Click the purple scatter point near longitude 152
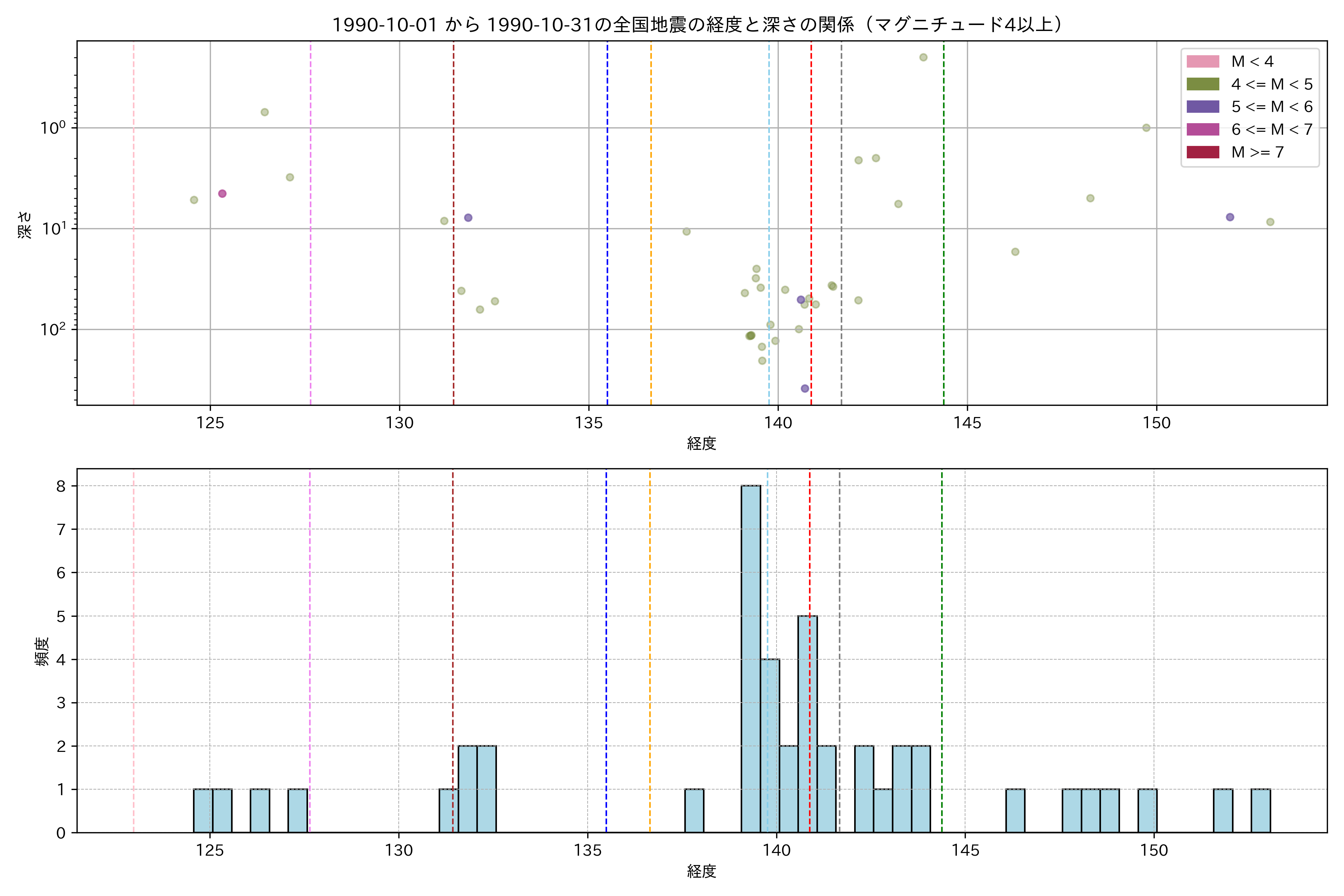The height and width of the screenshot is (896, 1344). click(x=1230, y=217)
